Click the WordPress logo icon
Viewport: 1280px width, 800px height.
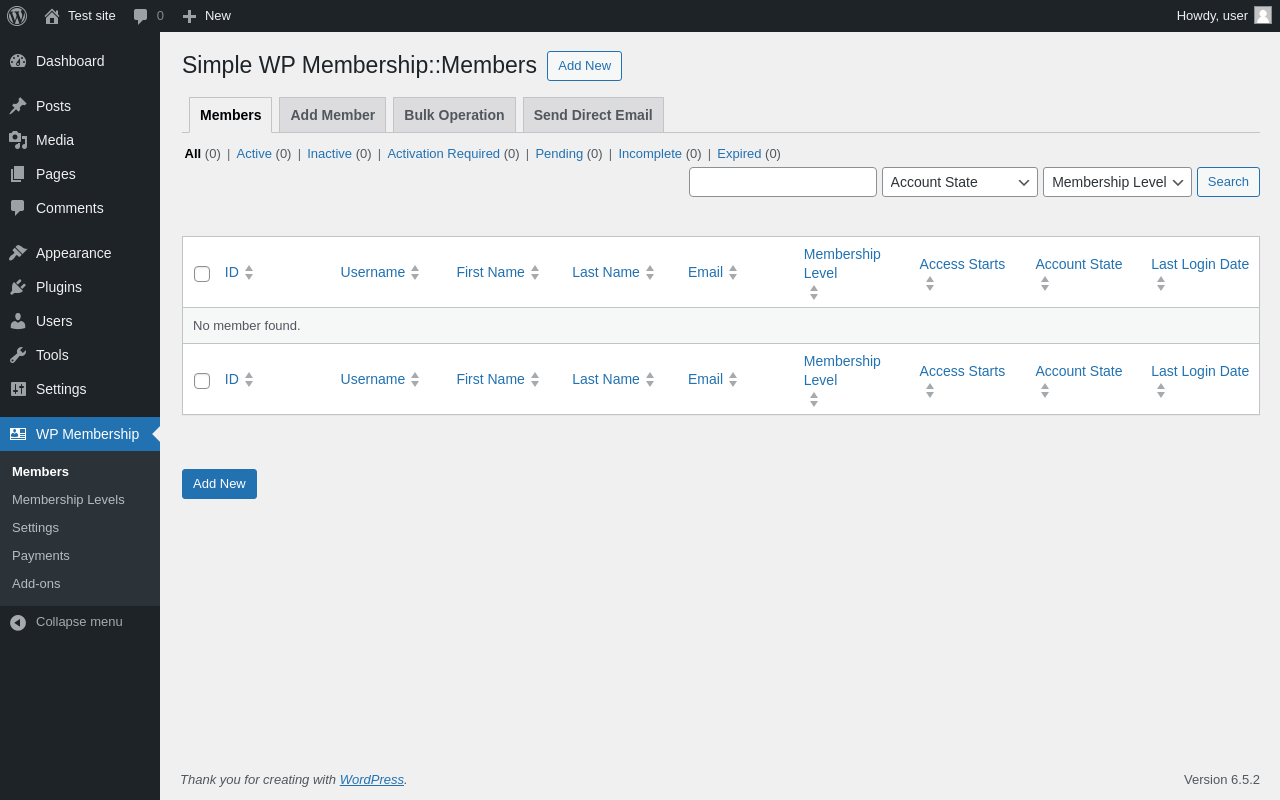click(x=17, y=16)
